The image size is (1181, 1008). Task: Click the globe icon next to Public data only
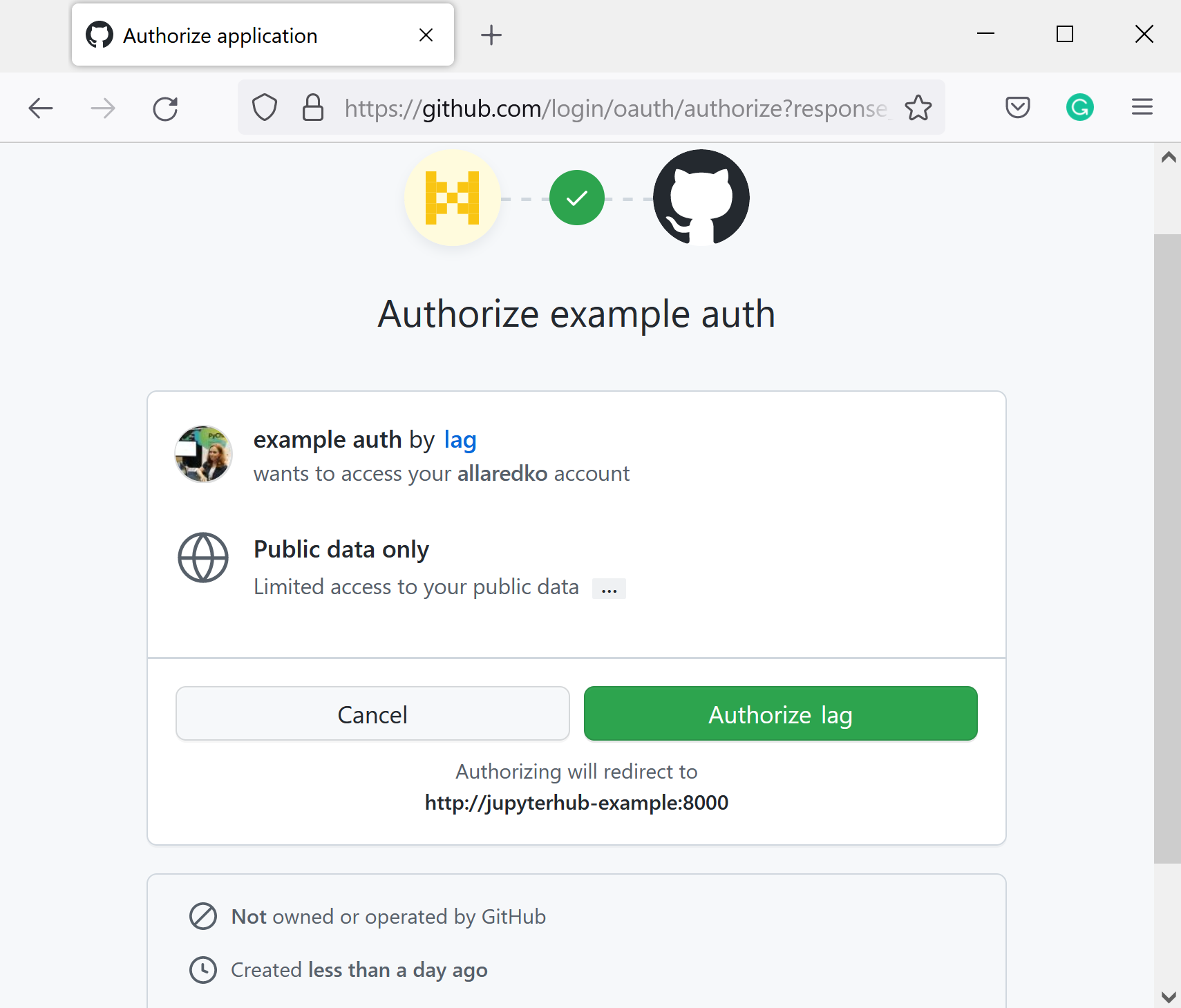point(203,558)
